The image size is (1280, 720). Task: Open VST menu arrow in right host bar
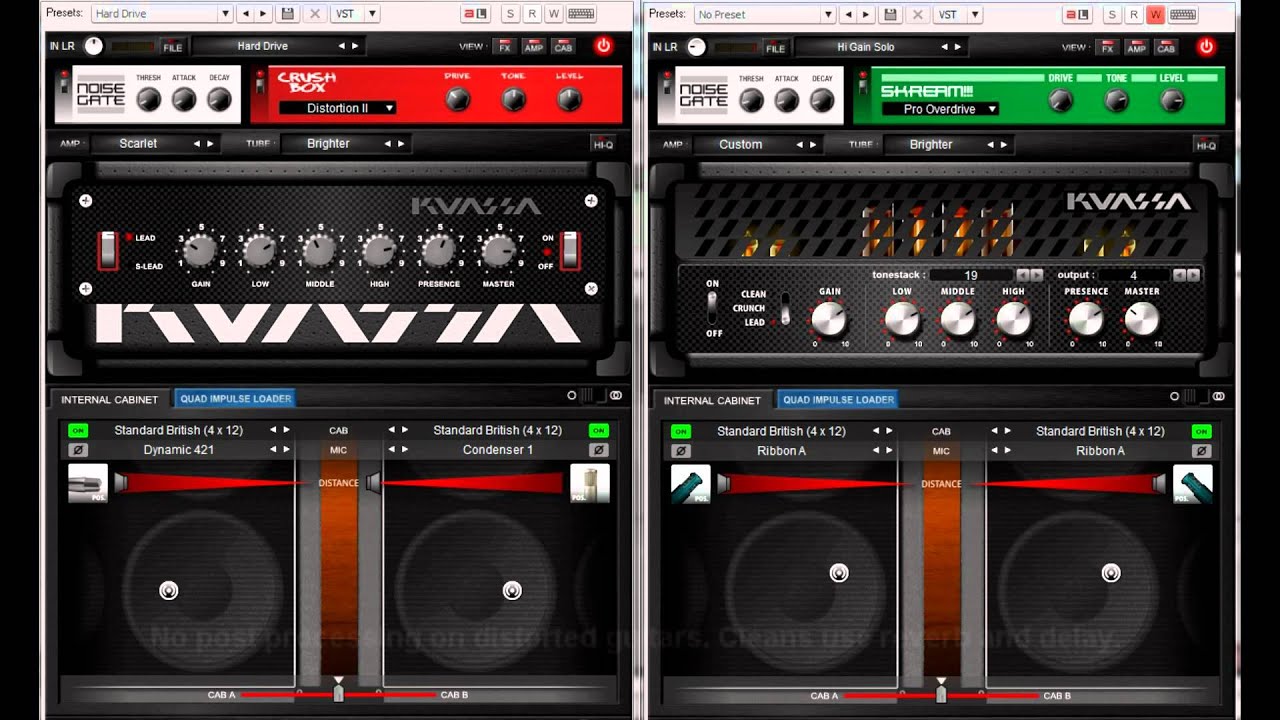tap(975, 14)
